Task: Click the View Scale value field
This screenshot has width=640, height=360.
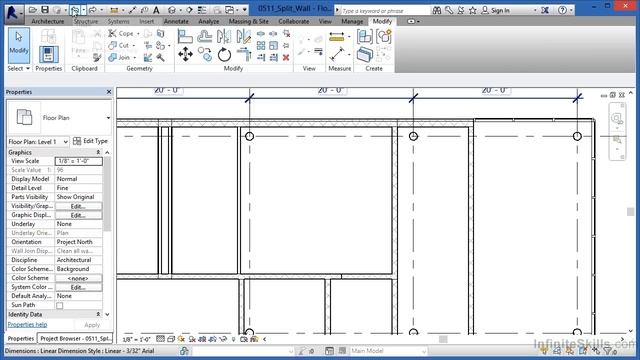Action: click(x=78, y=161)
